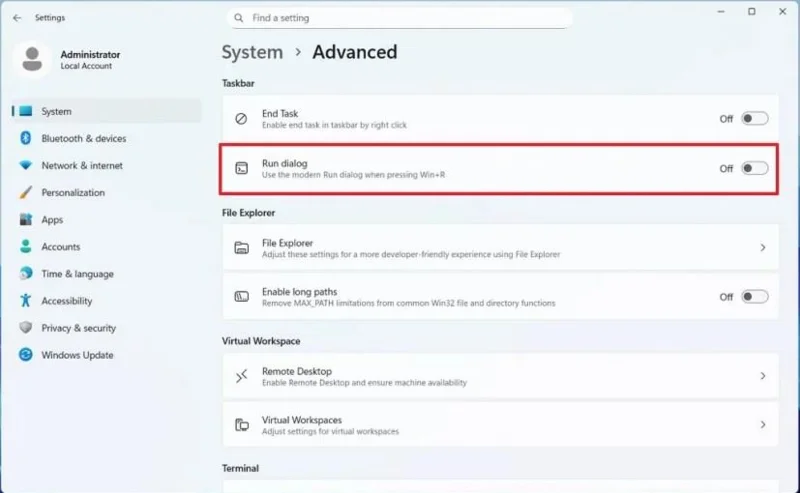Turn on the End Task toggle
Screen dimensions: 800x493
tap(755, 118)
